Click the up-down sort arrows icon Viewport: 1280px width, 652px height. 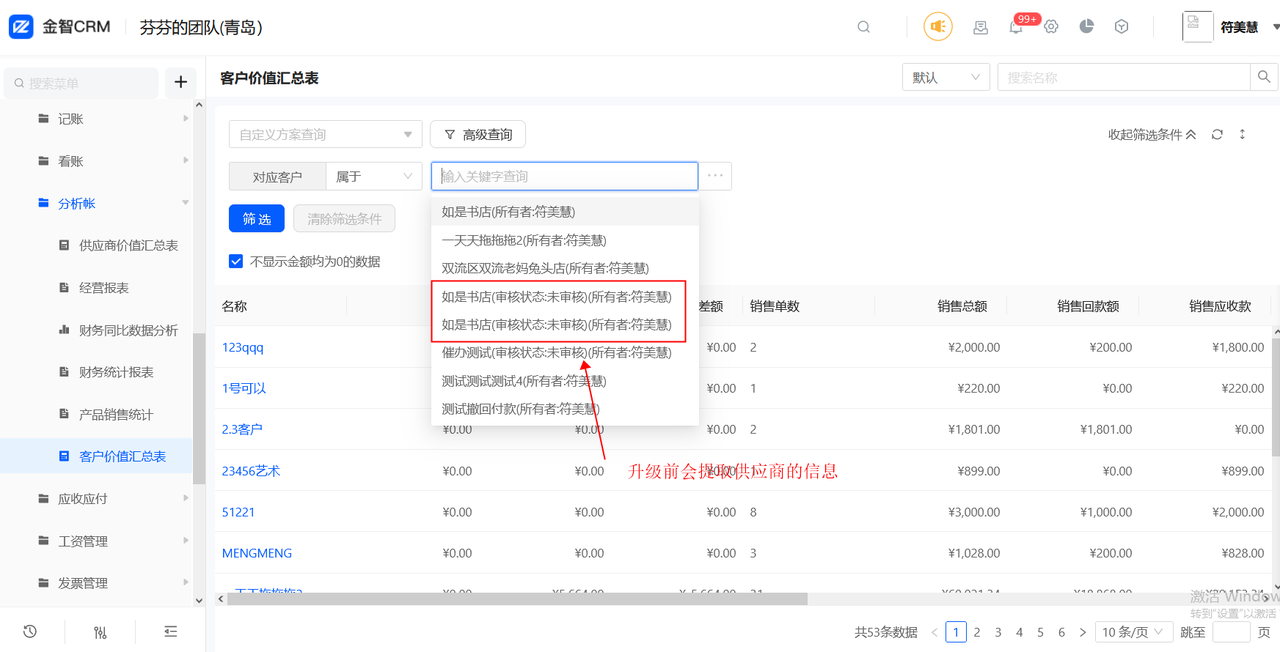(1242, 134)
